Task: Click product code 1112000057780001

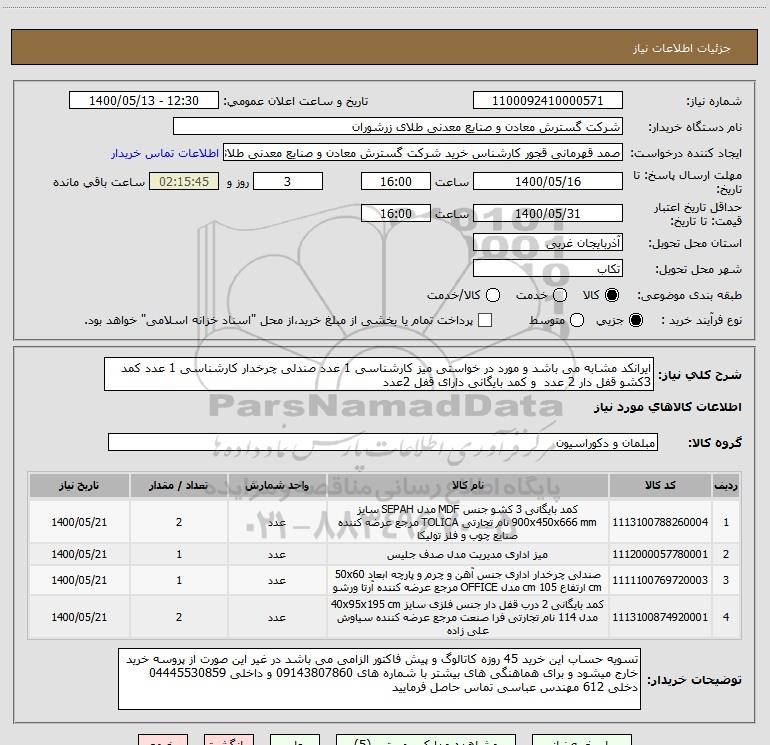Action: 660,554
